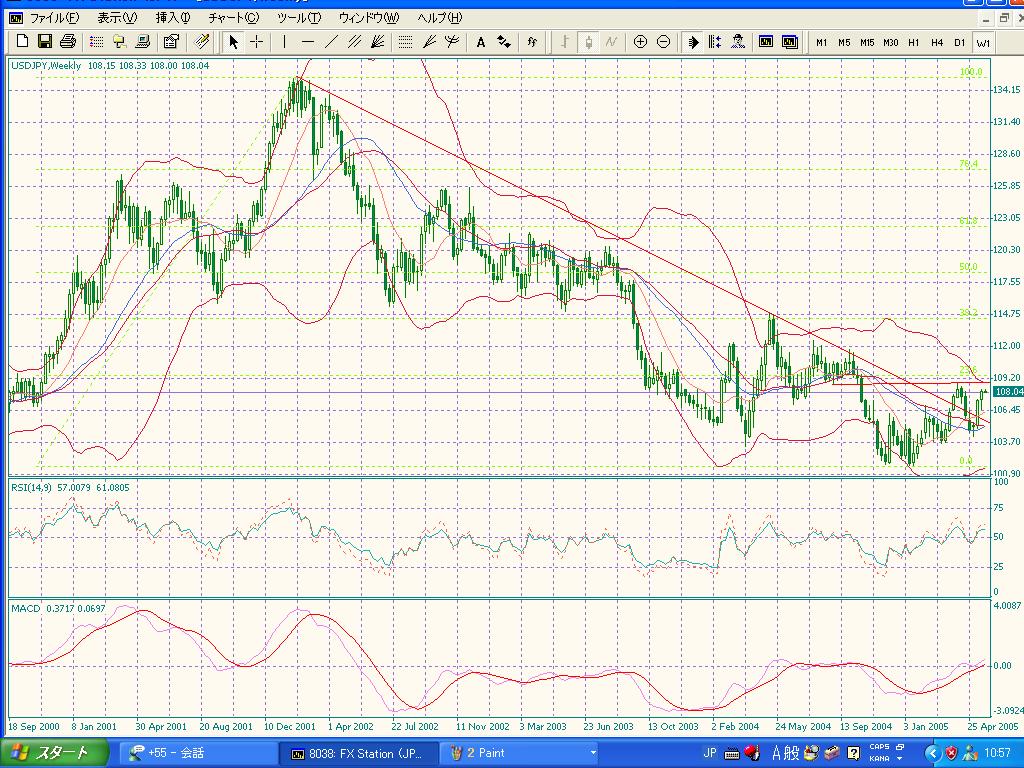1024x768 pixels.
Task: Click the Print chart icon
Action: [x=67, y=41]
